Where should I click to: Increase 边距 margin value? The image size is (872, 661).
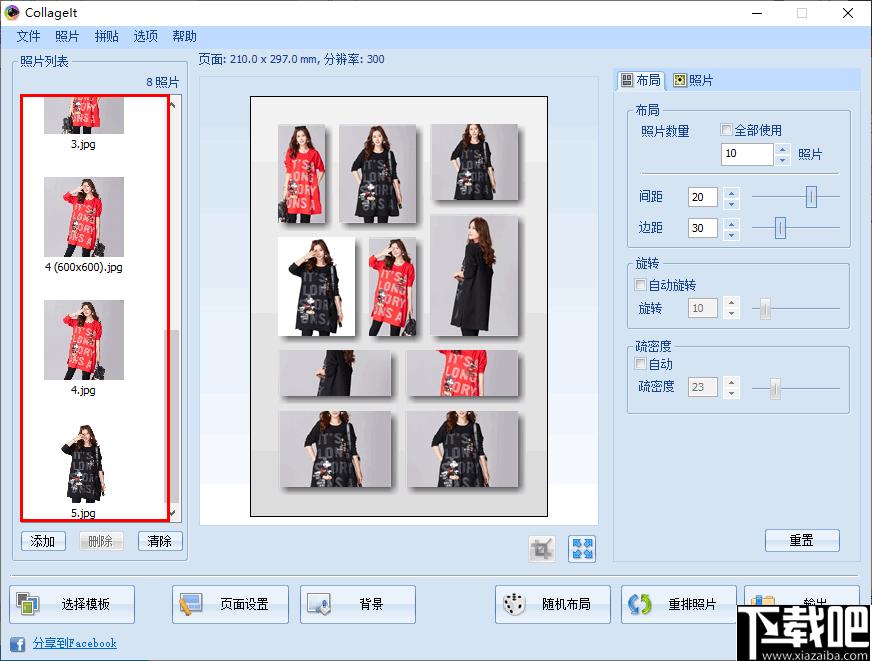[x=731, y=223]
